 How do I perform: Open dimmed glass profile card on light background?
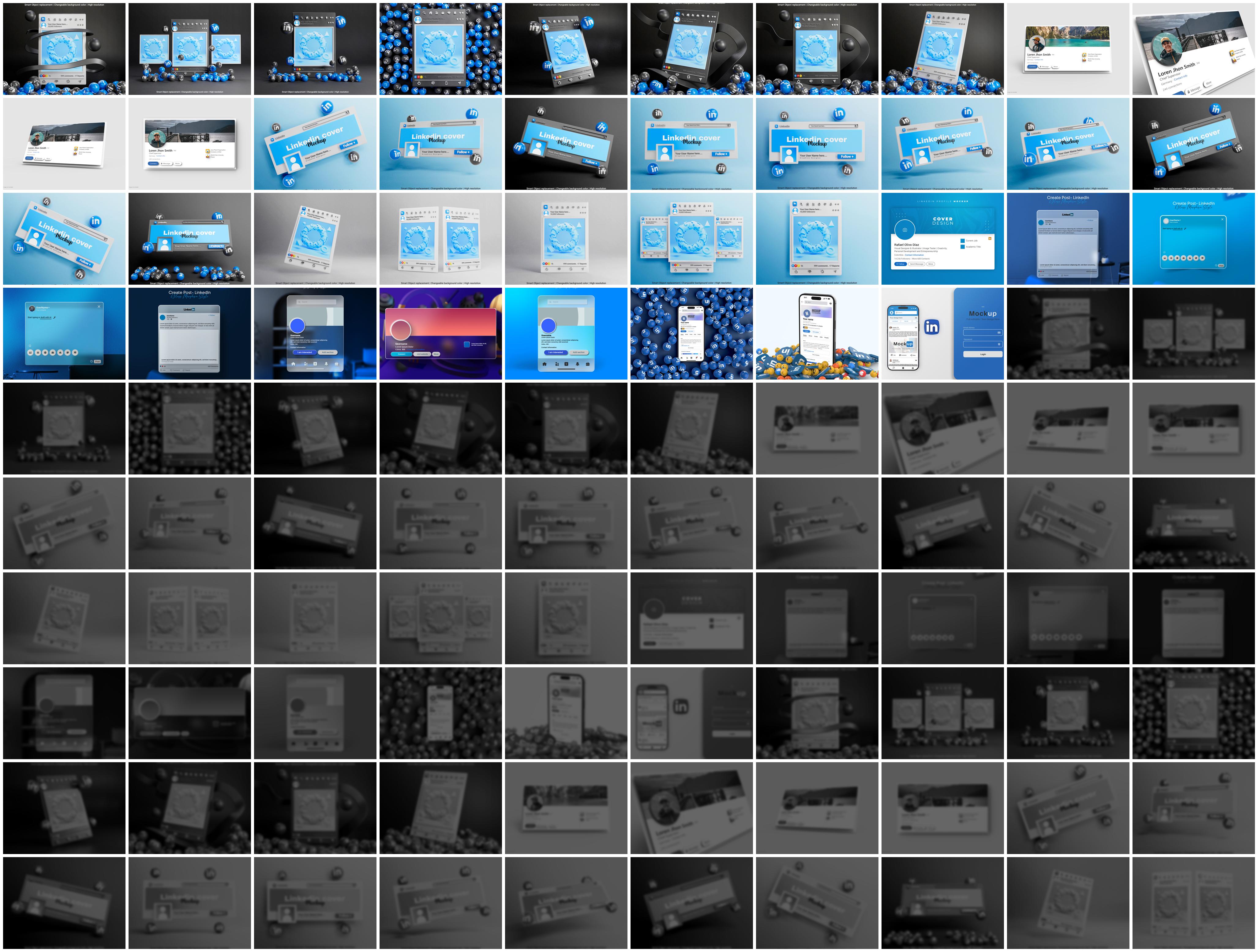point(315,713)
